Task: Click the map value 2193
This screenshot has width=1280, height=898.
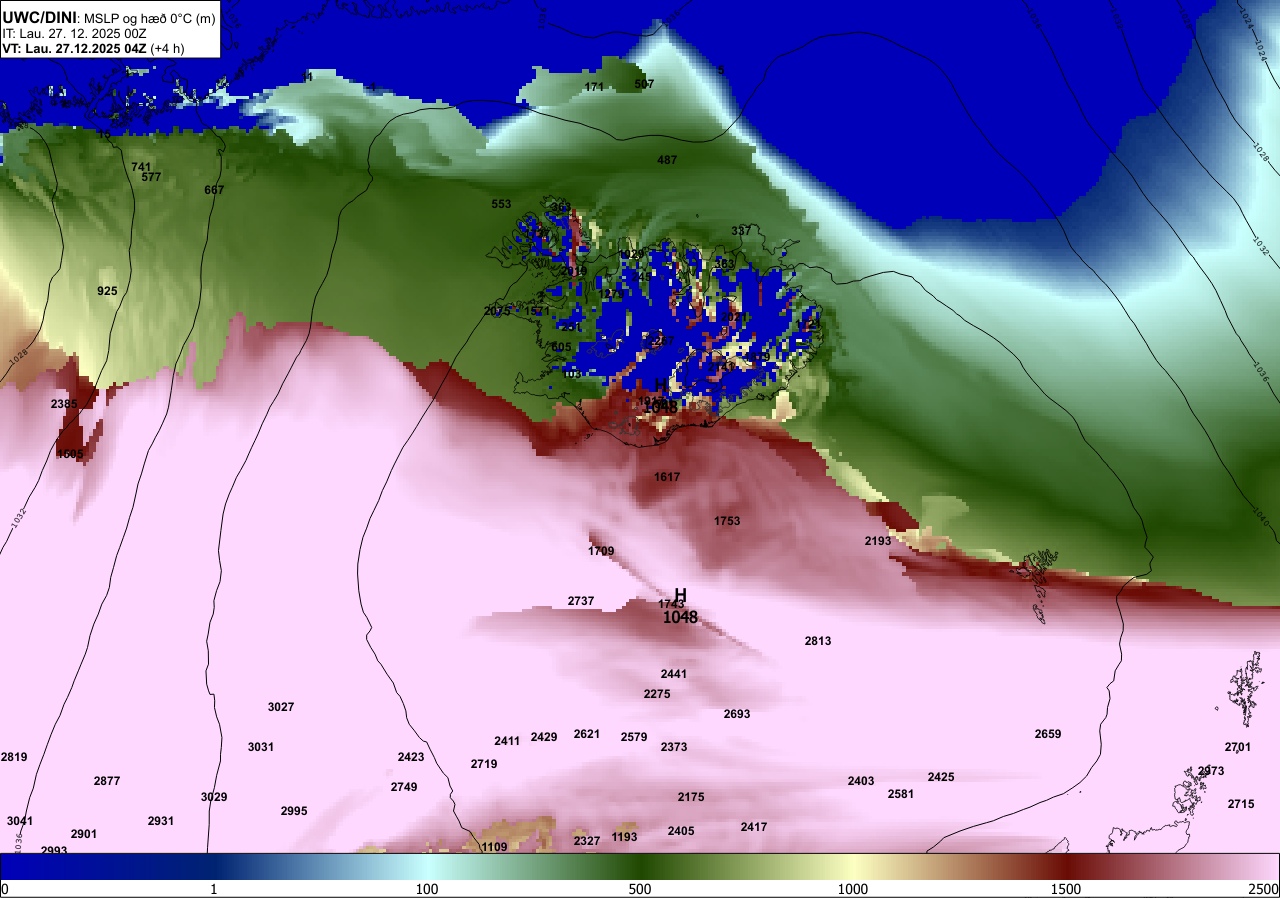Action: [x=878, y=541]
